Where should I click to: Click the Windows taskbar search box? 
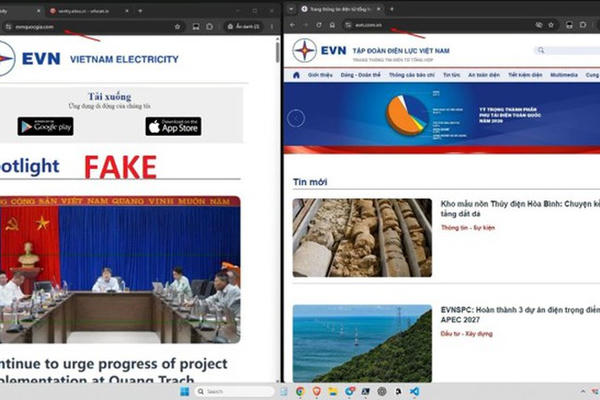pyautogui.click(x=235, y=392)
